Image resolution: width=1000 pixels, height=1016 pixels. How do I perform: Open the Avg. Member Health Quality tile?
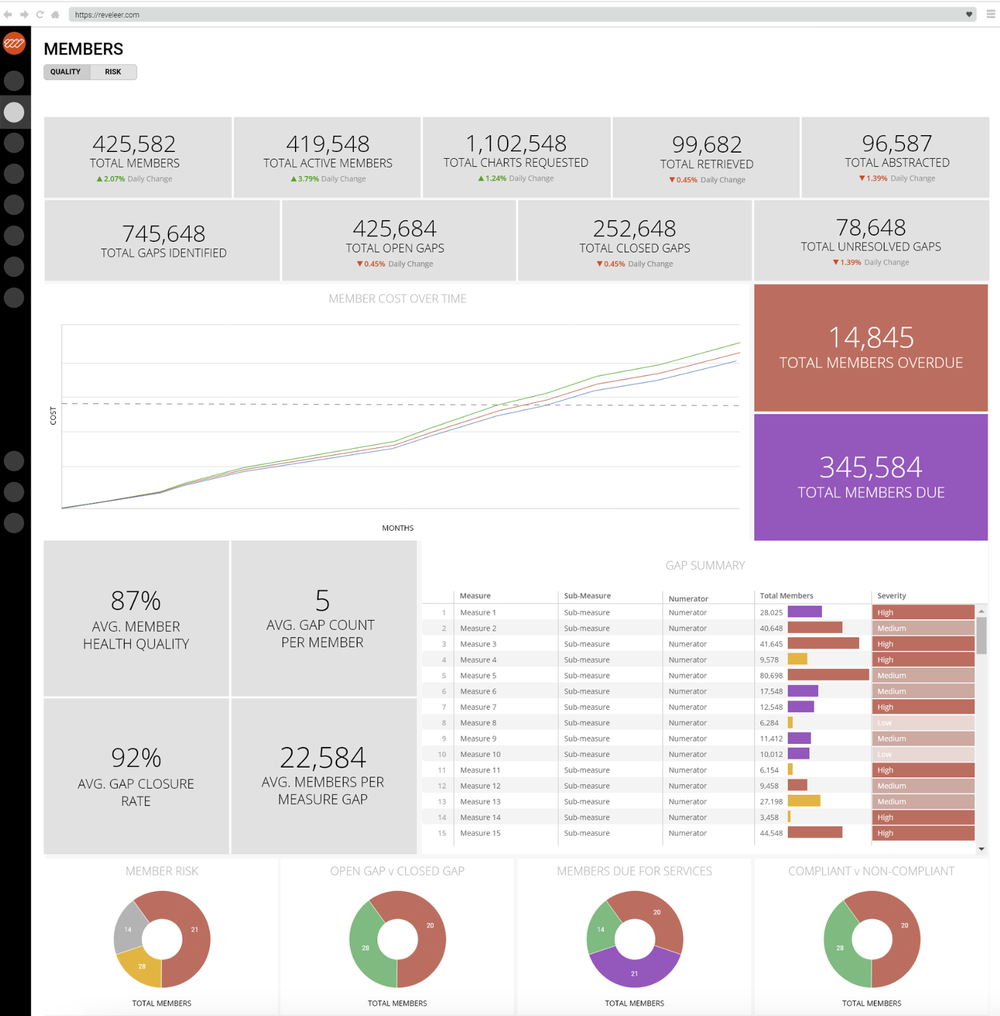pos(136,619)
